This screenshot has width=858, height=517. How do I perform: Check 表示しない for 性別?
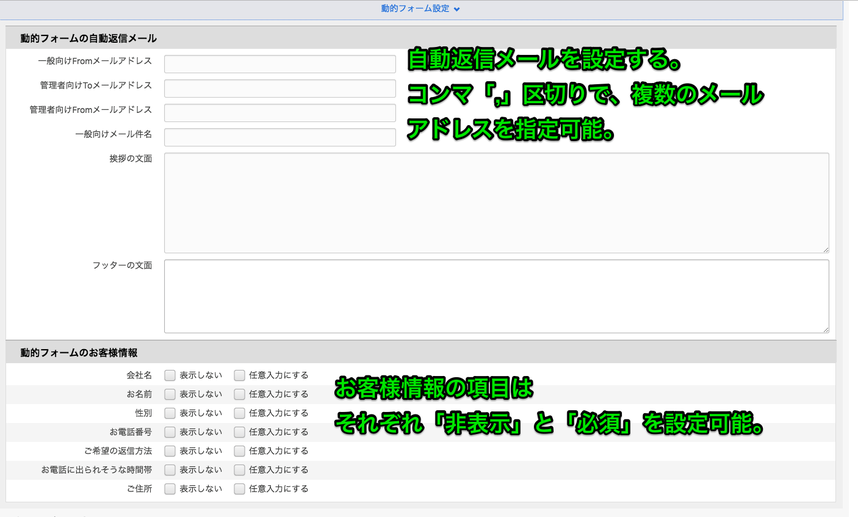(x=170, y=413)
